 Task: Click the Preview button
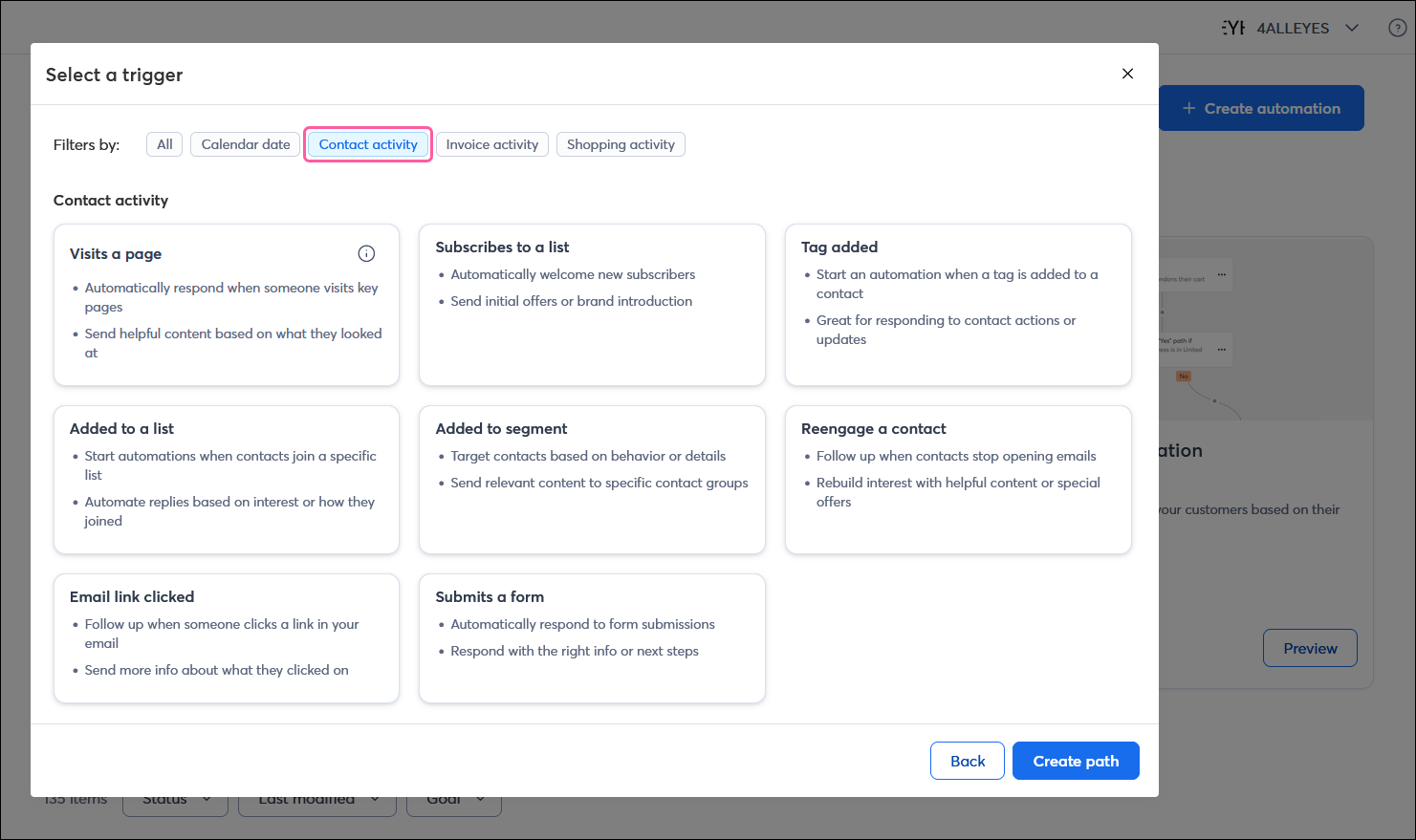(x=1309, y=648)
